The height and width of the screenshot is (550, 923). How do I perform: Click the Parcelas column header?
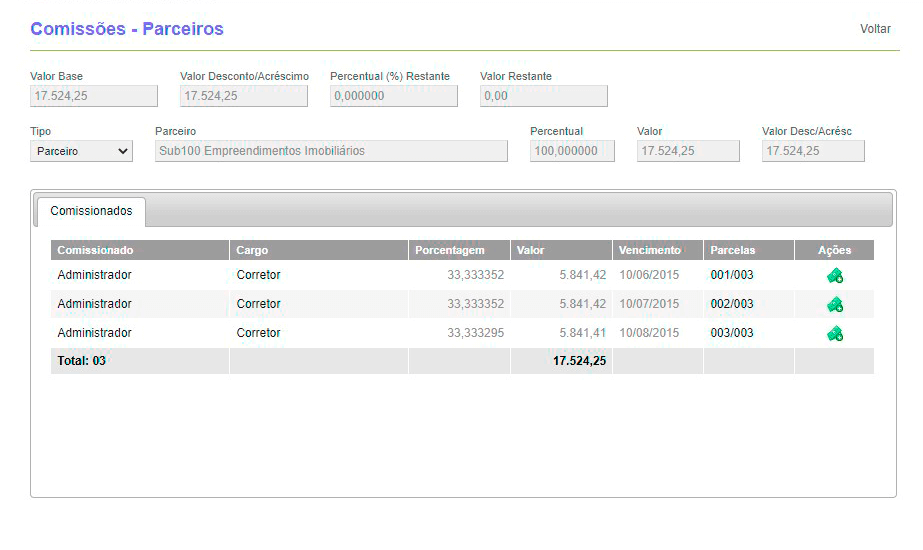pos(733,250)
